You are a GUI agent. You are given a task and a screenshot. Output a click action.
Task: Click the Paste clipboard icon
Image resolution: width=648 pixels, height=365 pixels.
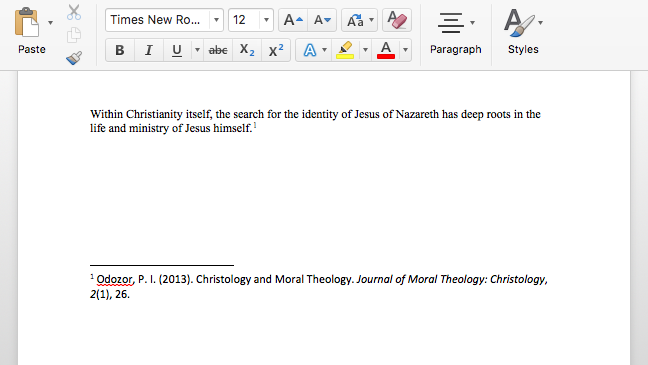27,22
